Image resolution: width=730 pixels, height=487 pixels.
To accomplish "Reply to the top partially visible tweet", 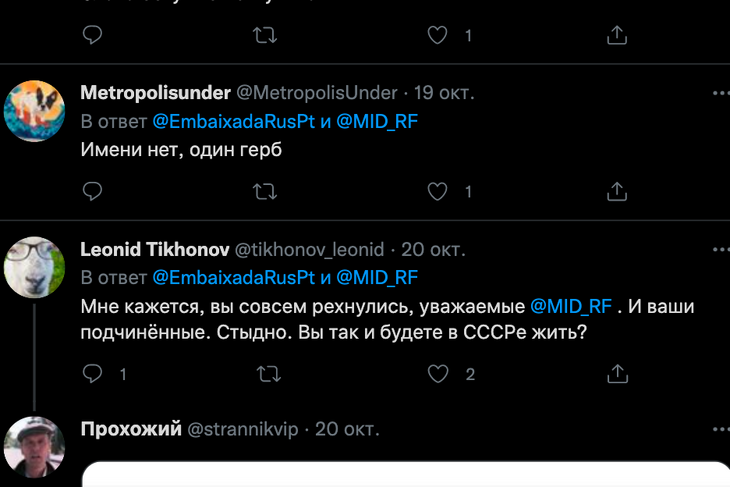I will (92, 35).
